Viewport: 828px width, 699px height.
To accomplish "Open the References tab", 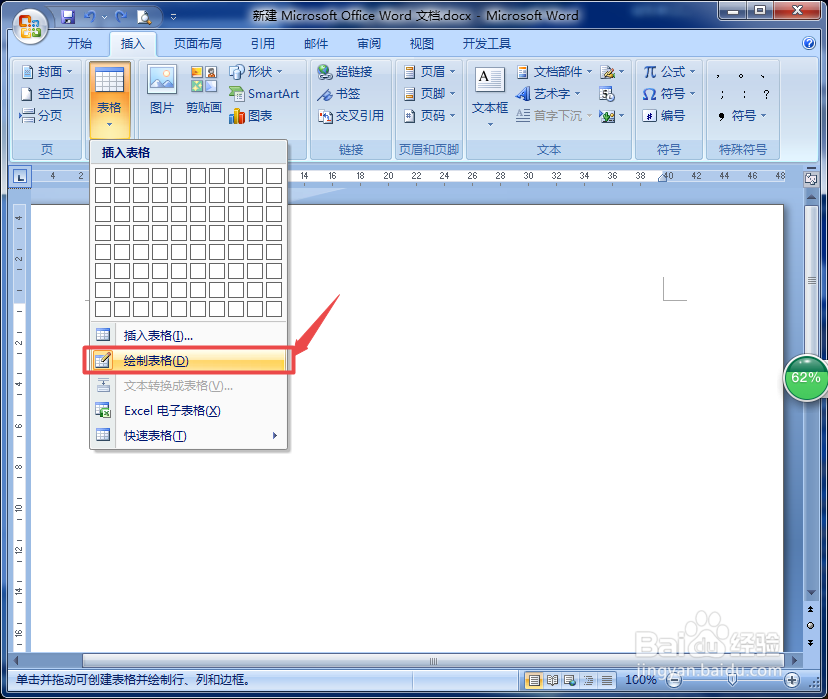I will click(262, 44).
